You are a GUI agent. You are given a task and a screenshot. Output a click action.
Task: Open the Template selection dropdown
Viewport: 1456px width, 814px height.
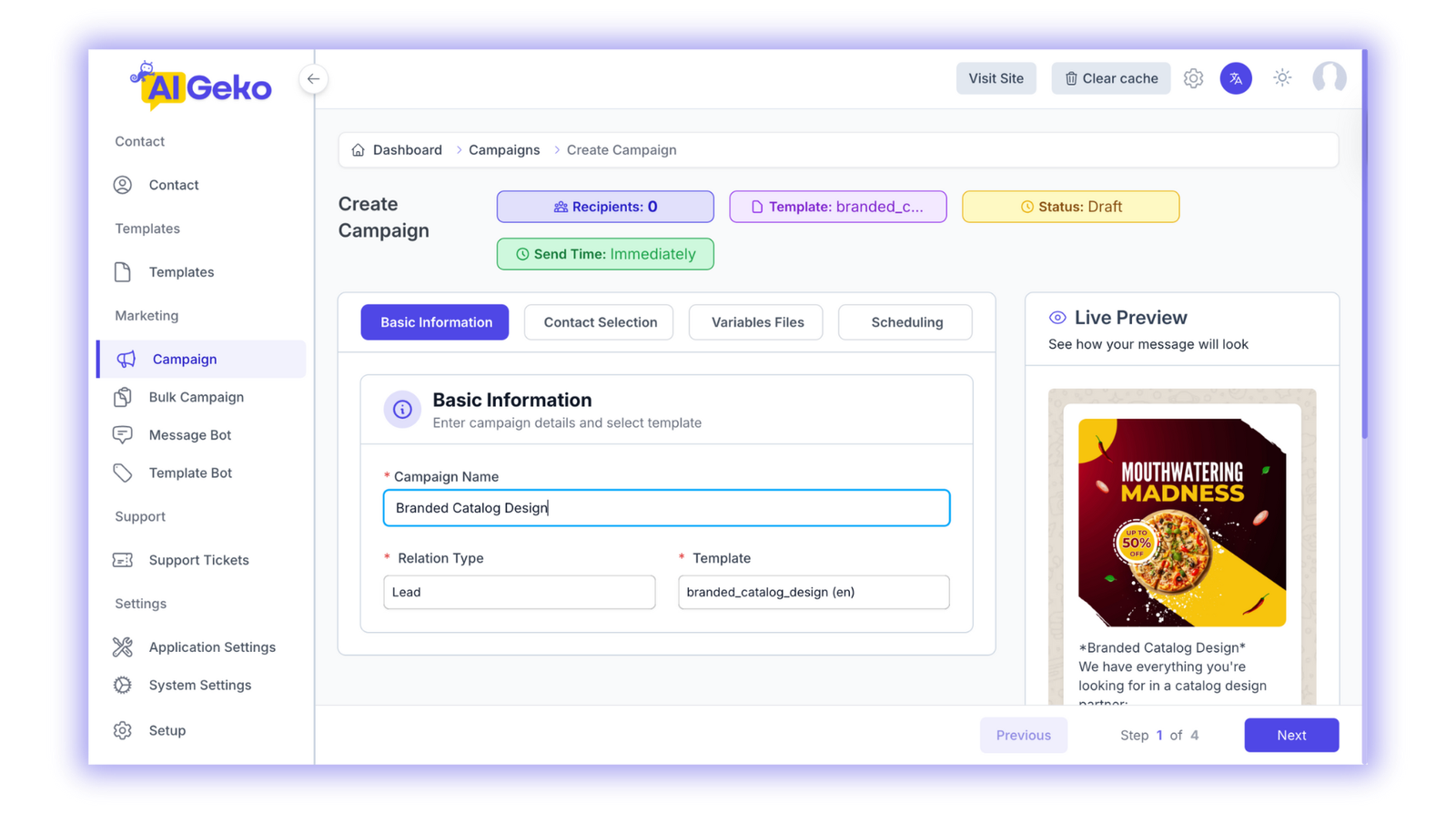814,592
